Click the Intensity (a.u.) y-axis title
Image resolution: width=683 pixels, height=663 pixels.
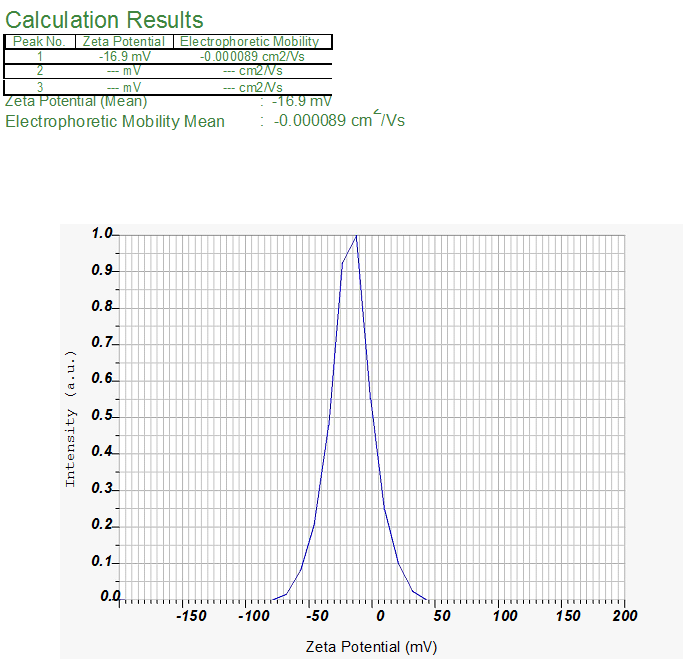(71, 418)
